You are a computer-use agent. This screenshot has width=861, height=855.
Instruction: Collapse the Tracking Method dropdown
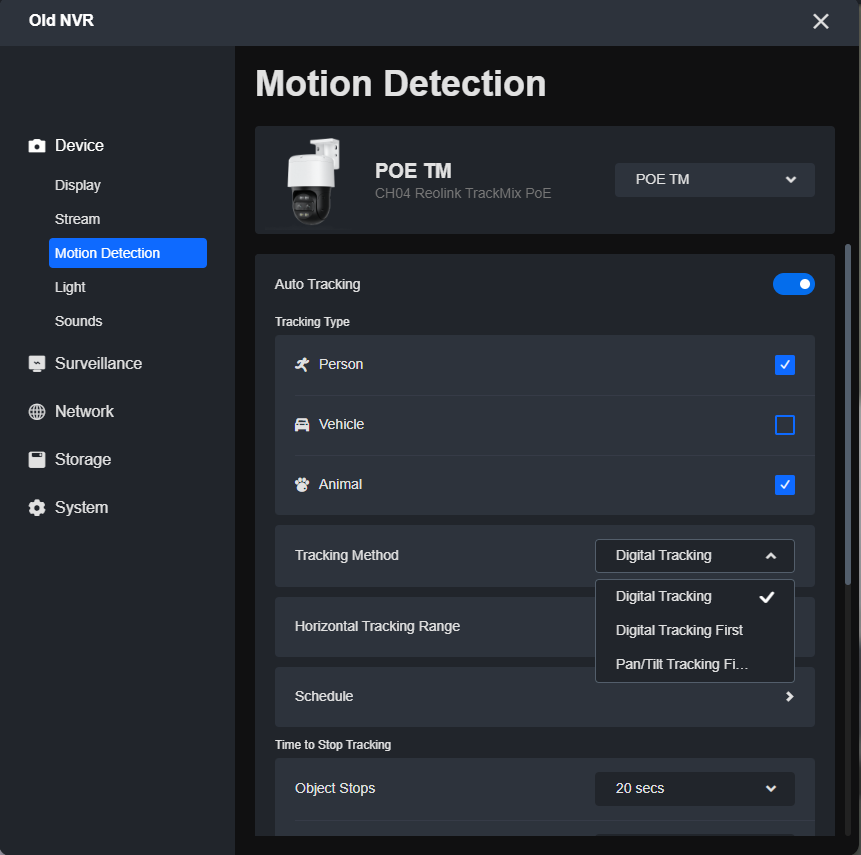pos(695,556)
